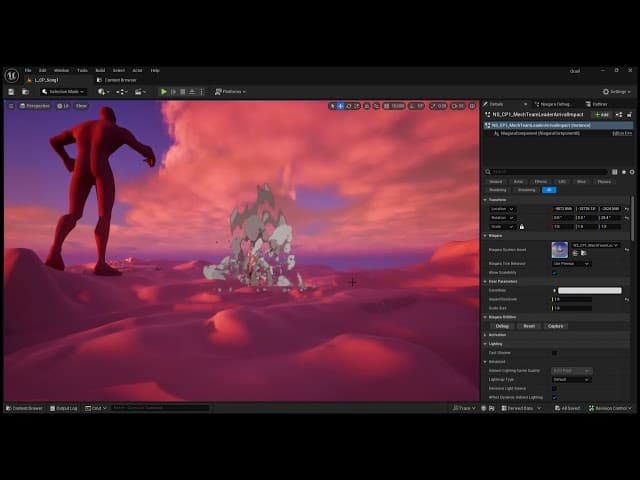Open Details panel settings gear icon

[x=631, y=172]
